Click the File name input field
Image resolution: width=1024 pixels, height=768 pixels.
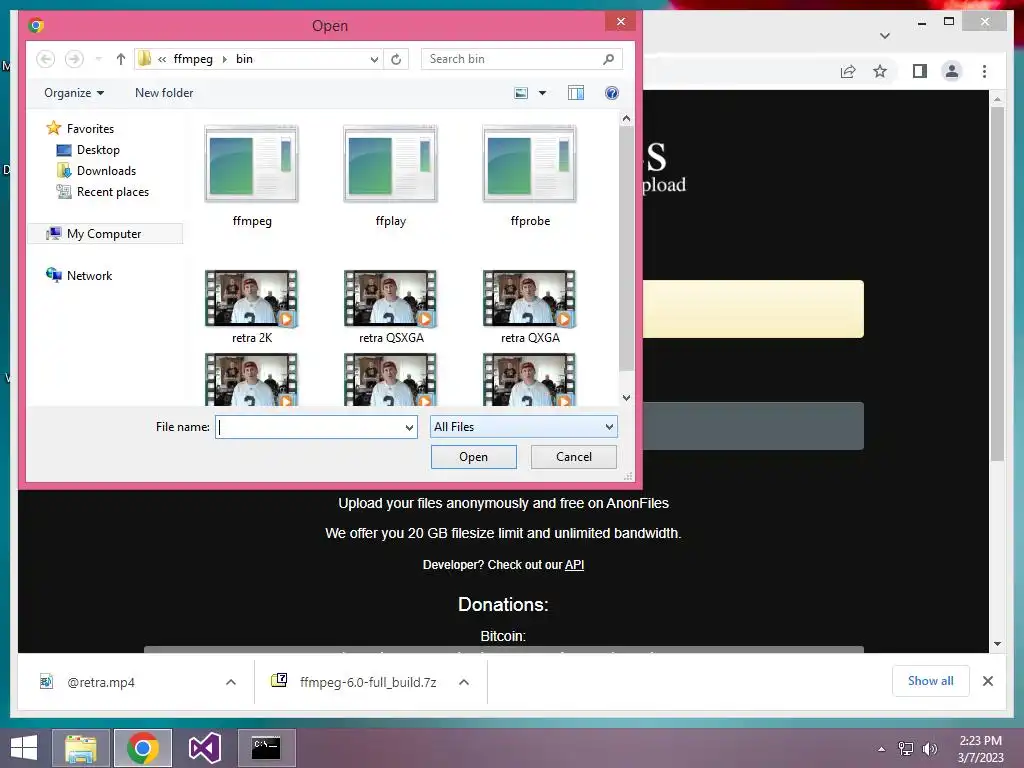(310, 427)
